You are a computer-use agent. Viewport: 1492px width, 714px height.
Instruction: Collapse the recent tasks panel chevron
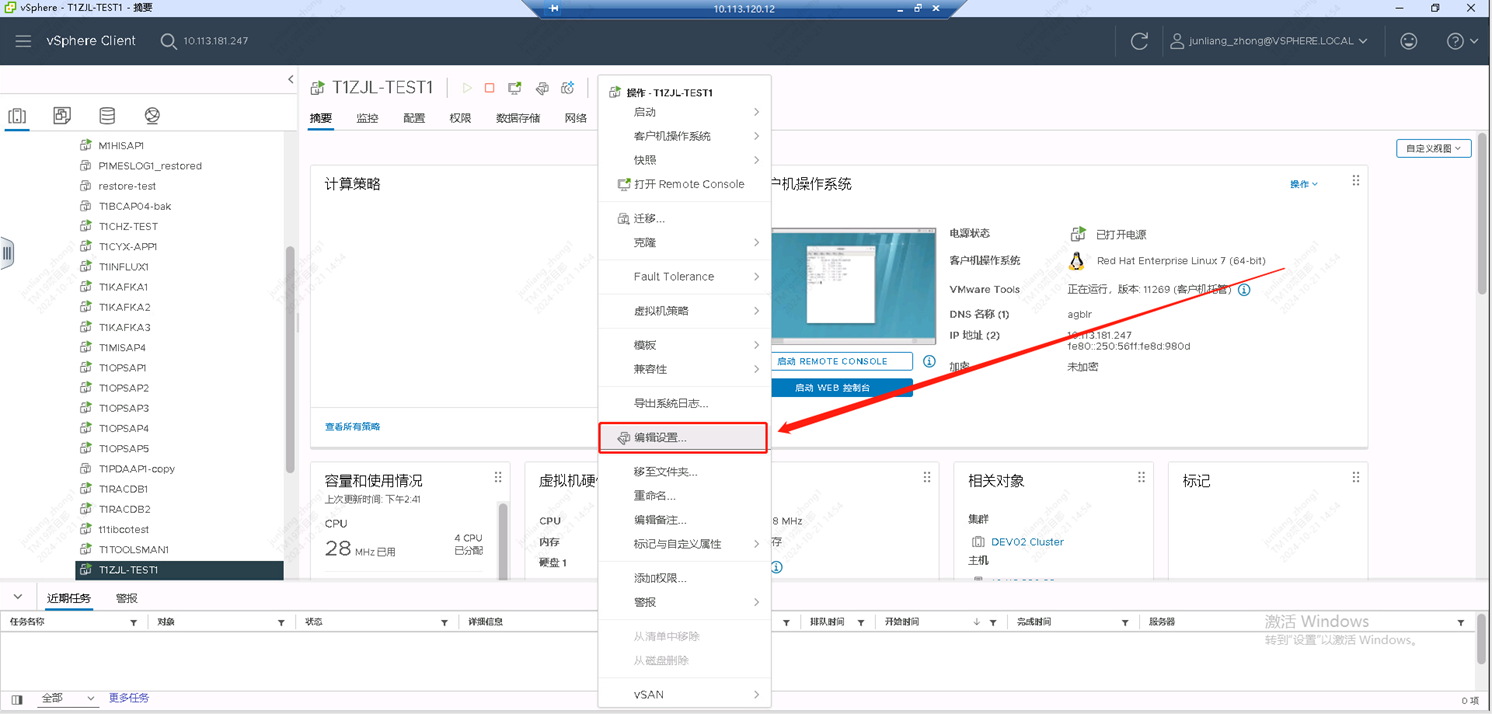[18, 598]
